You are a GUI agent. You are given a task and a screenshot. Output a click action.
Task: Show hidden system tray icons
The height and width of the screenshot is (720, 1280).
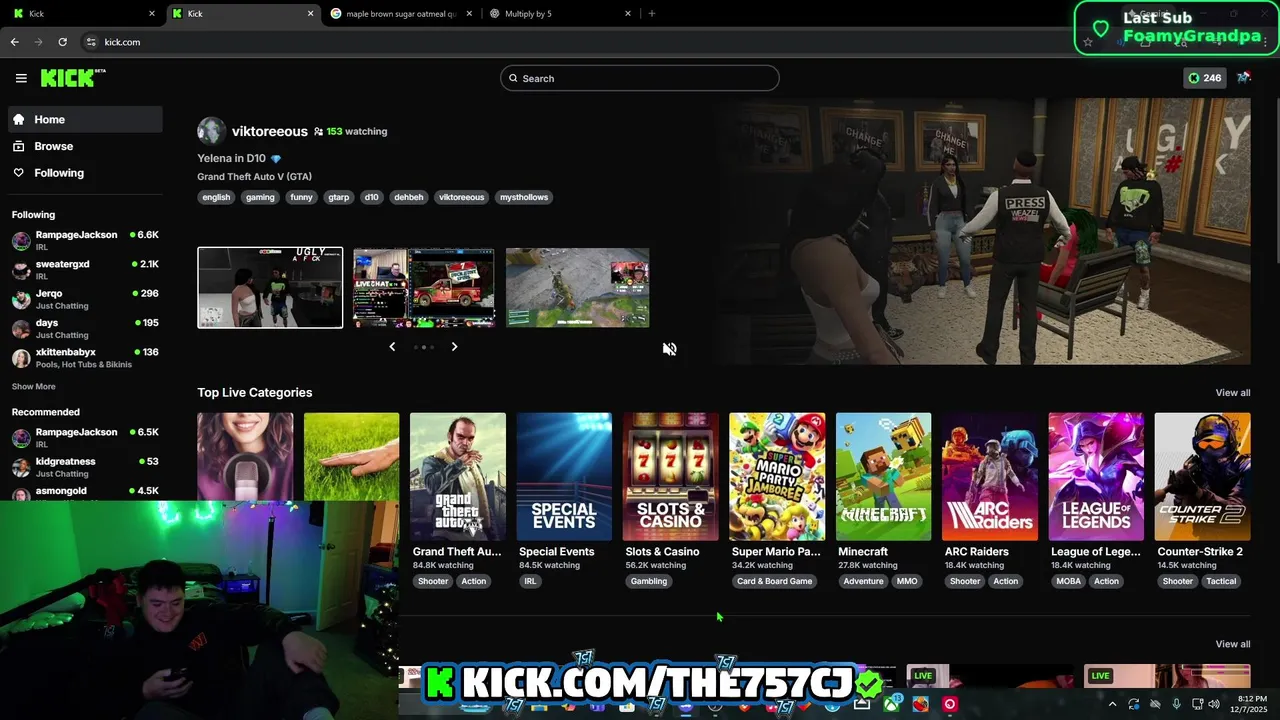click(x=1112, y=704)
